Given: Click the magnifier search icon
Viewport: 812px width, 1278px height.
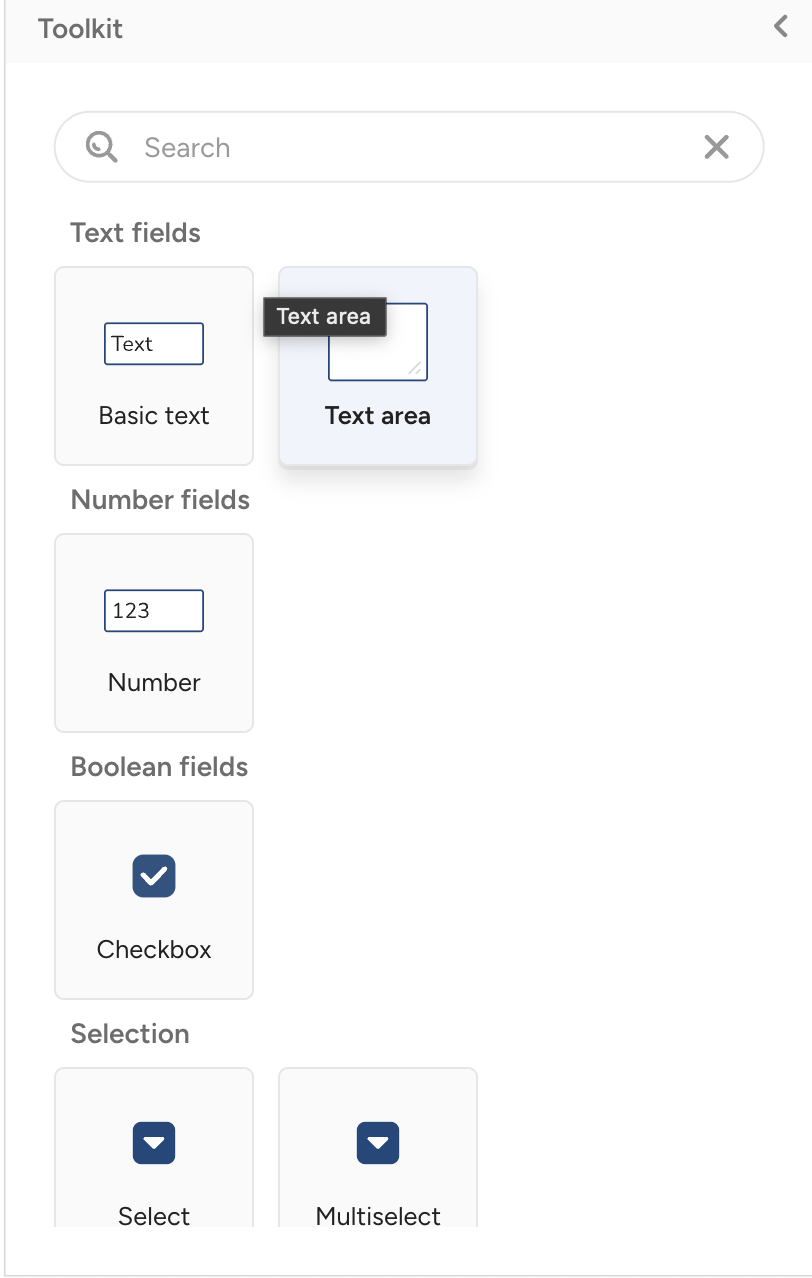Looking at the screenshot, I should (x=101, y=148).
